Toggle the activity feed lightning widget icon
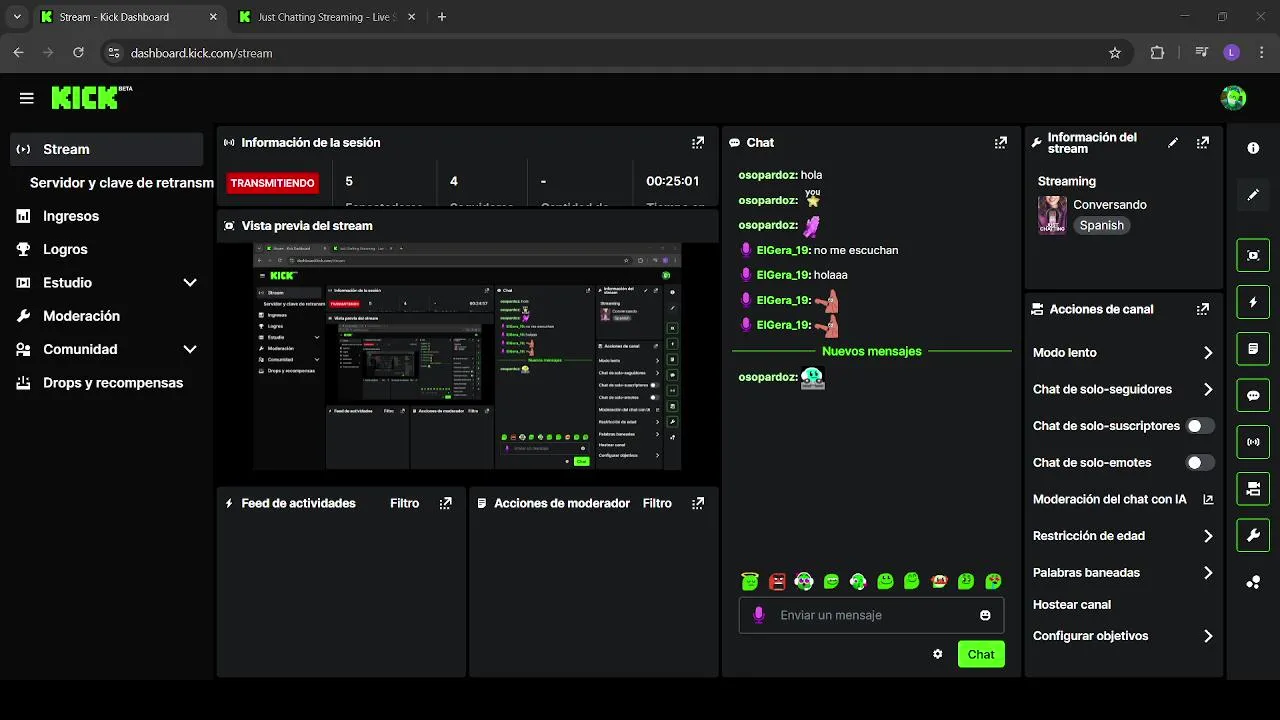This screenshot has width=1280, height=720. (x=1253, y=302)
